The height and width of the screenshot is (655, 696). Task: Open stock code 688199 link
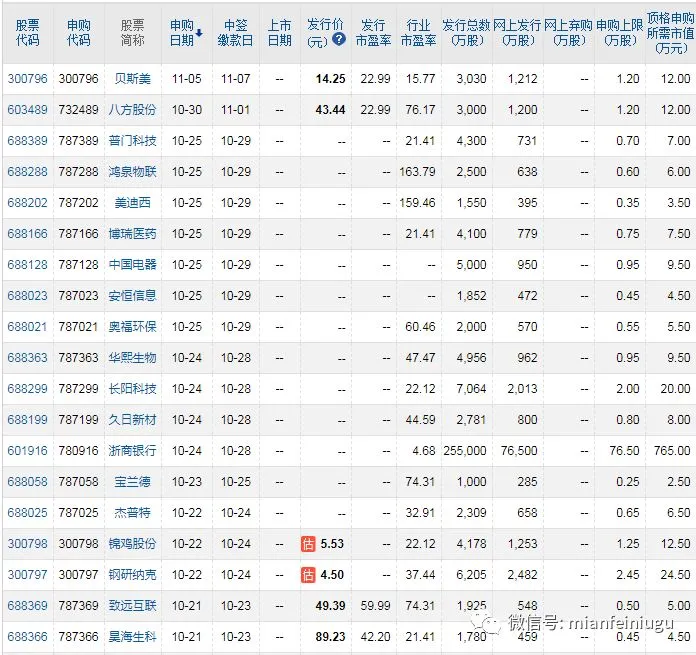[27, 420]
